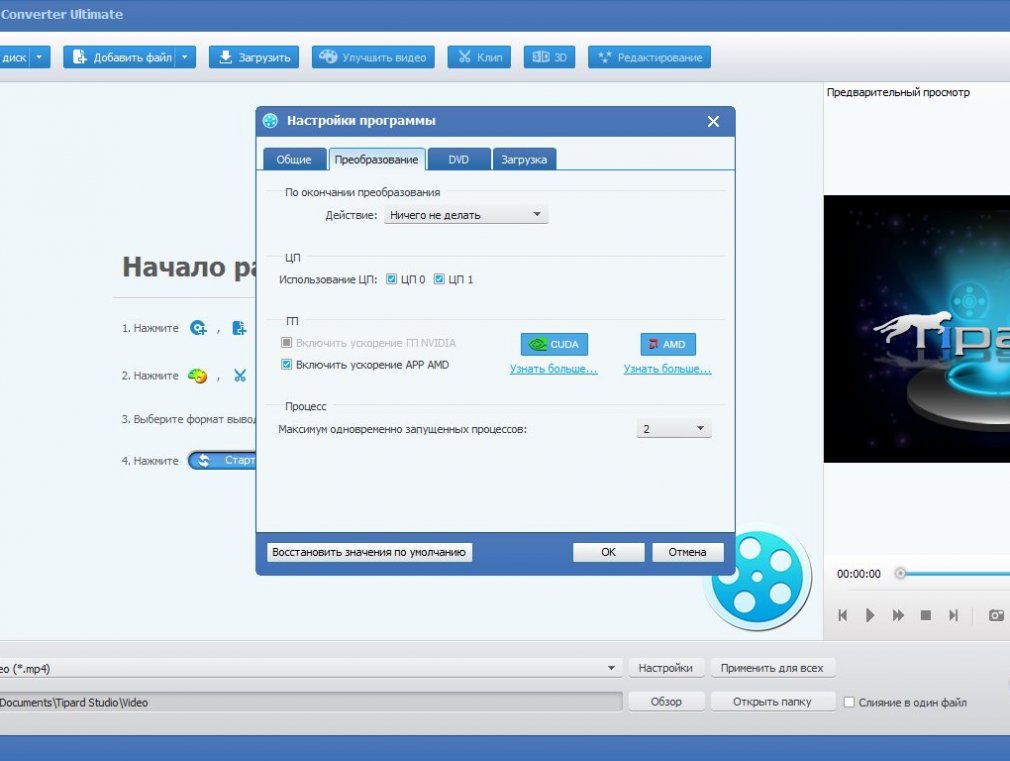Open Узнать больше link under AMD
The image size is (1010, 761).
[x=667, y=369]
